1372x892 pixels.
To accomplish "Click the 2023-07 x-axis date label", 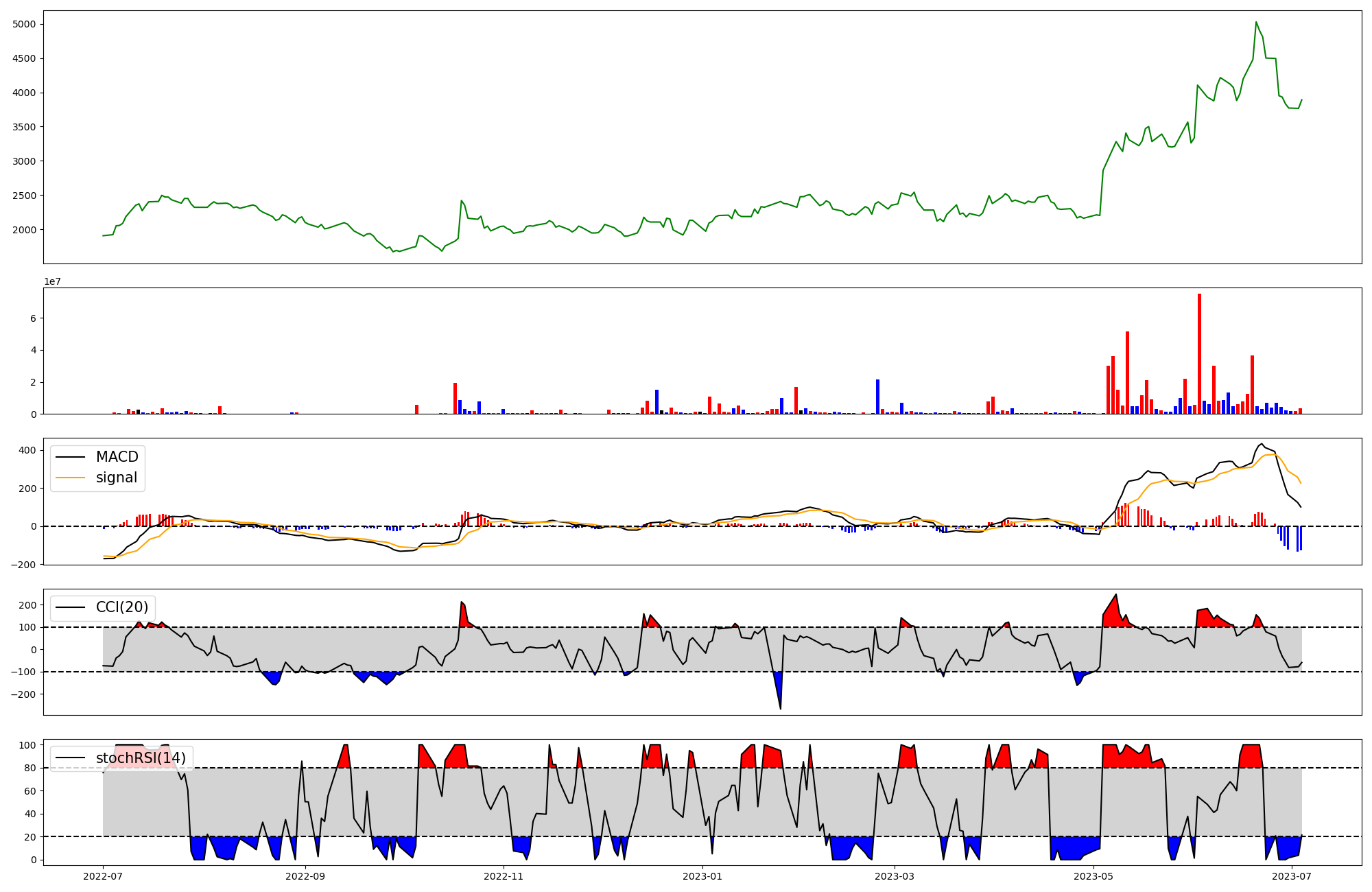I will click(1292, 876).
